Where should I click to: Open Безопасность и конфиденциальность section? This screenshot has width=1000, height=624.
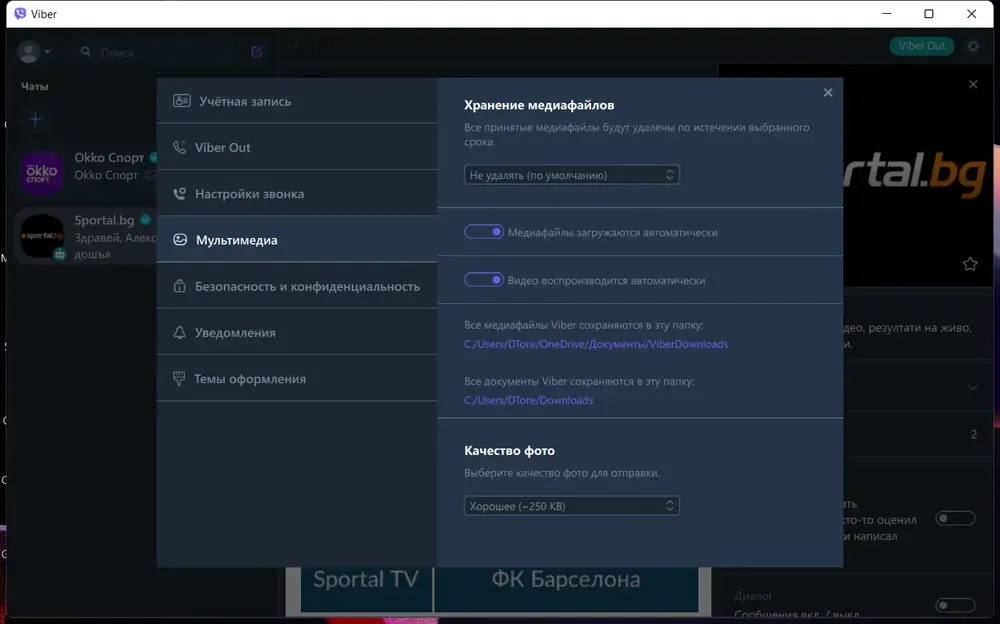click(297, 286)
